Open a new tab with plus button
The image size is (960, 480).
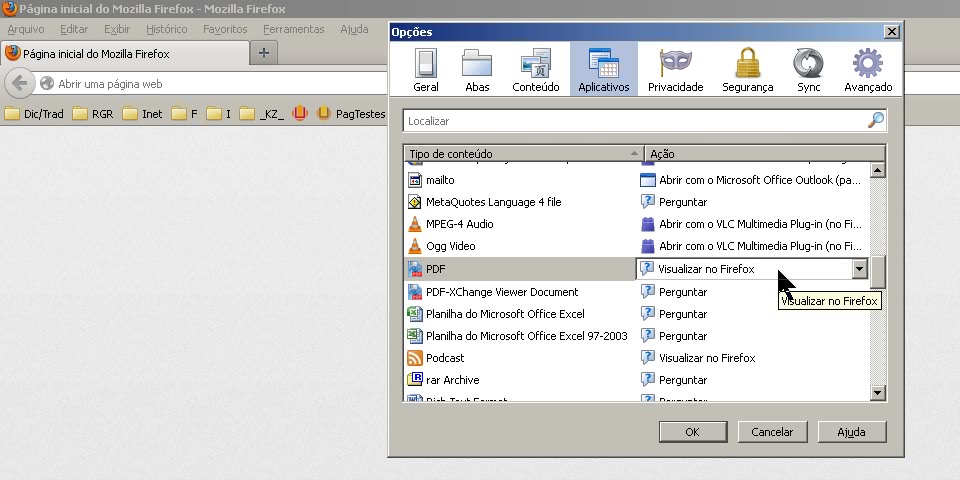(x=264, y=53)
